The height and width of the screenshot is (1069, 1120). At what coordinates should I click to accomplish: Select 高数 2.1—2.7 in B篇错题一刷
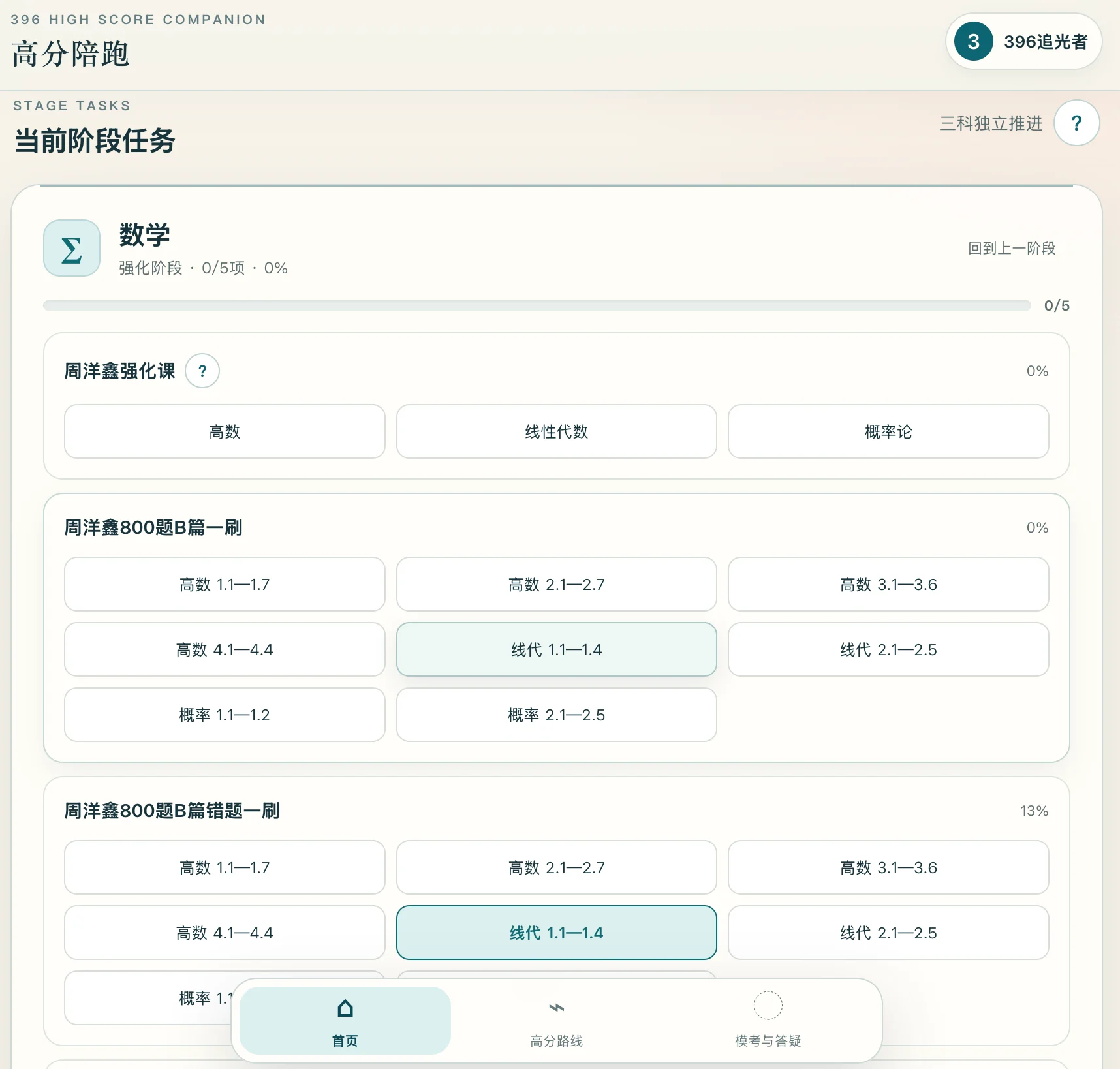pyautogui.click(x=557, y=867)
